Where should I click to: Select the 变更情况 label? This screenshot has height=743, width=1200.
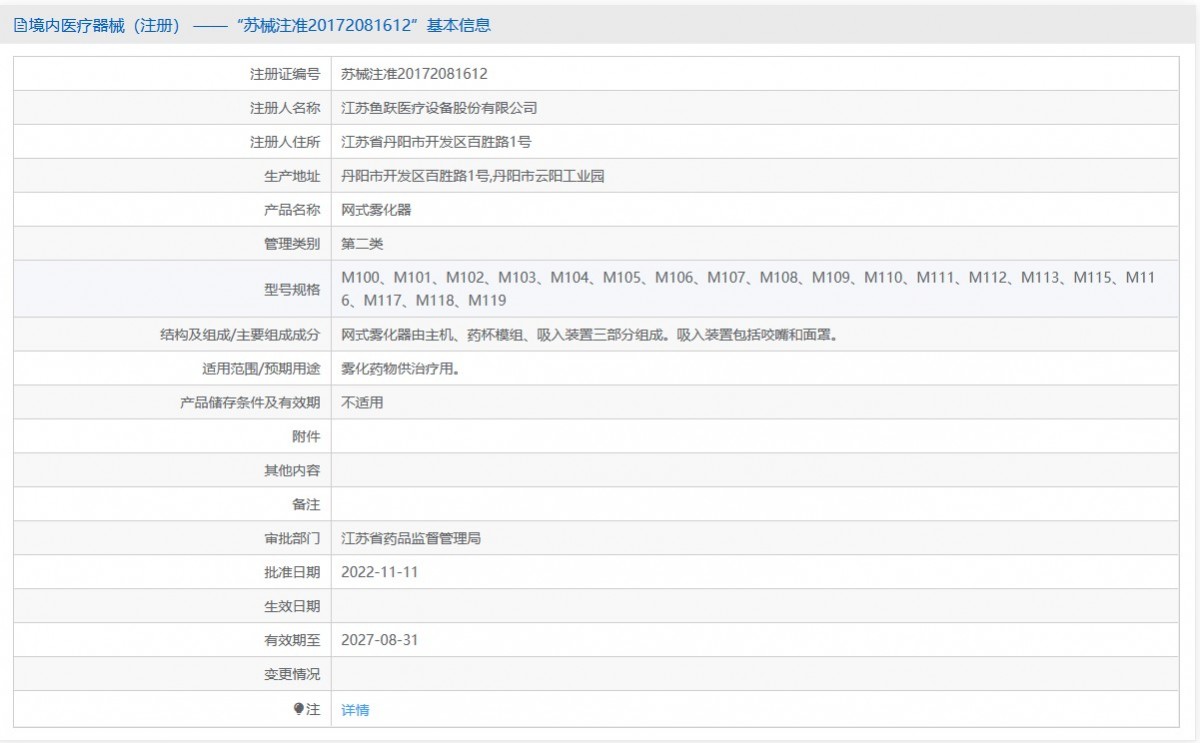(x=292, y=675)
